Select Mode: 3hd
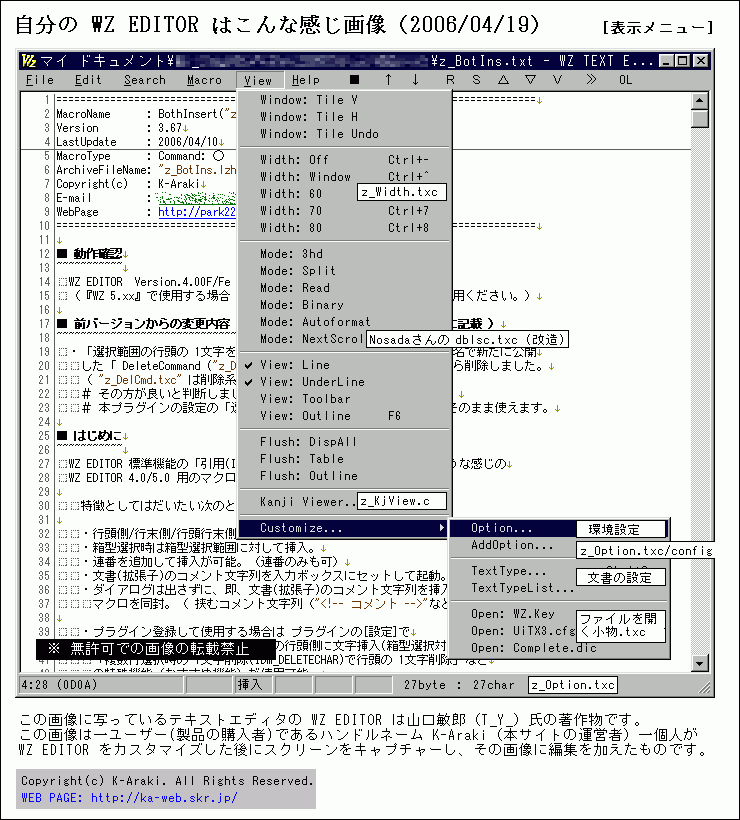The height and width of the screenshot is (820, 740). (345, 254)
